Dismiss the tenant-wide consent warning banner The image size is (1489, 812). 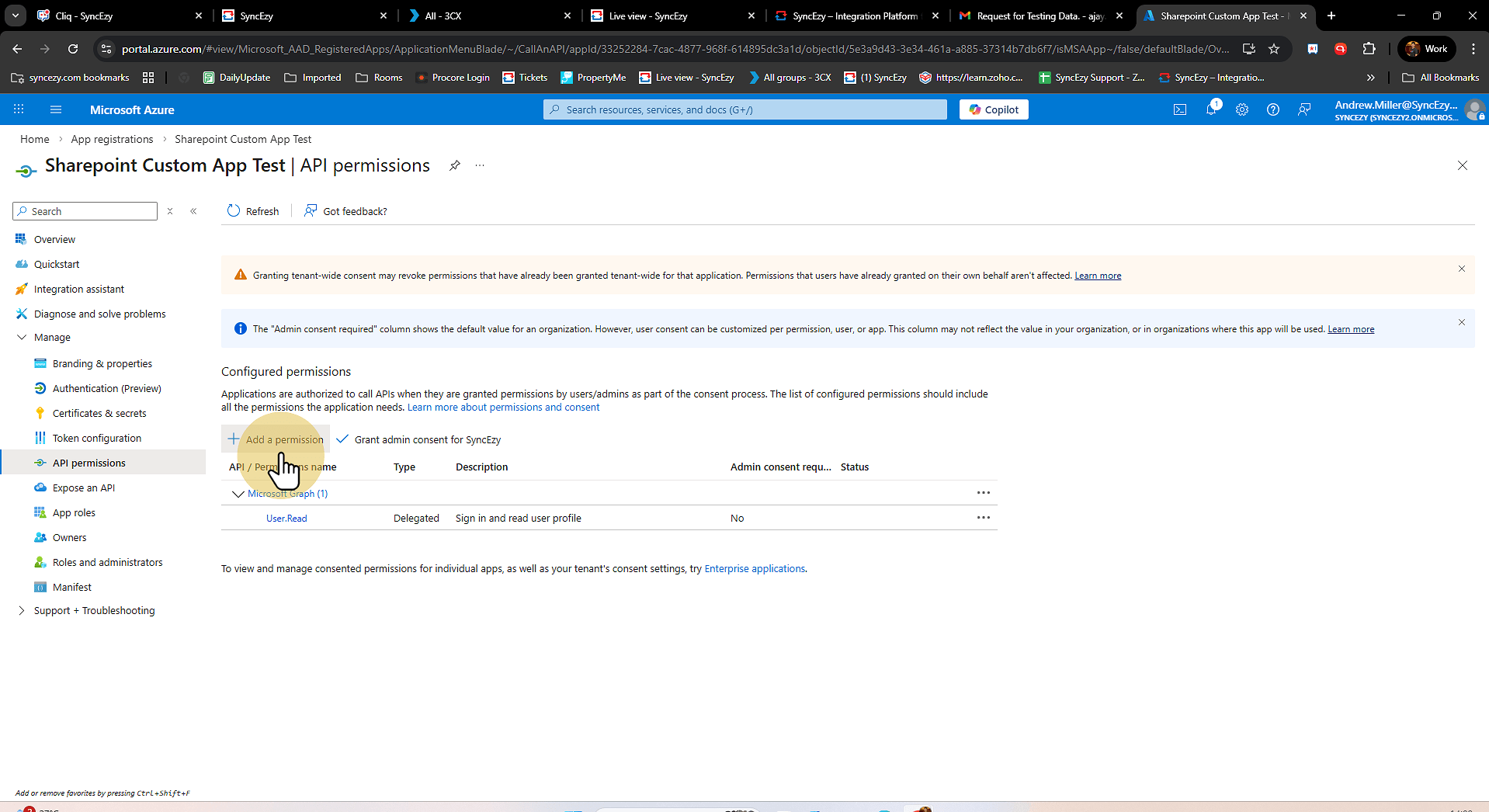1461,269
